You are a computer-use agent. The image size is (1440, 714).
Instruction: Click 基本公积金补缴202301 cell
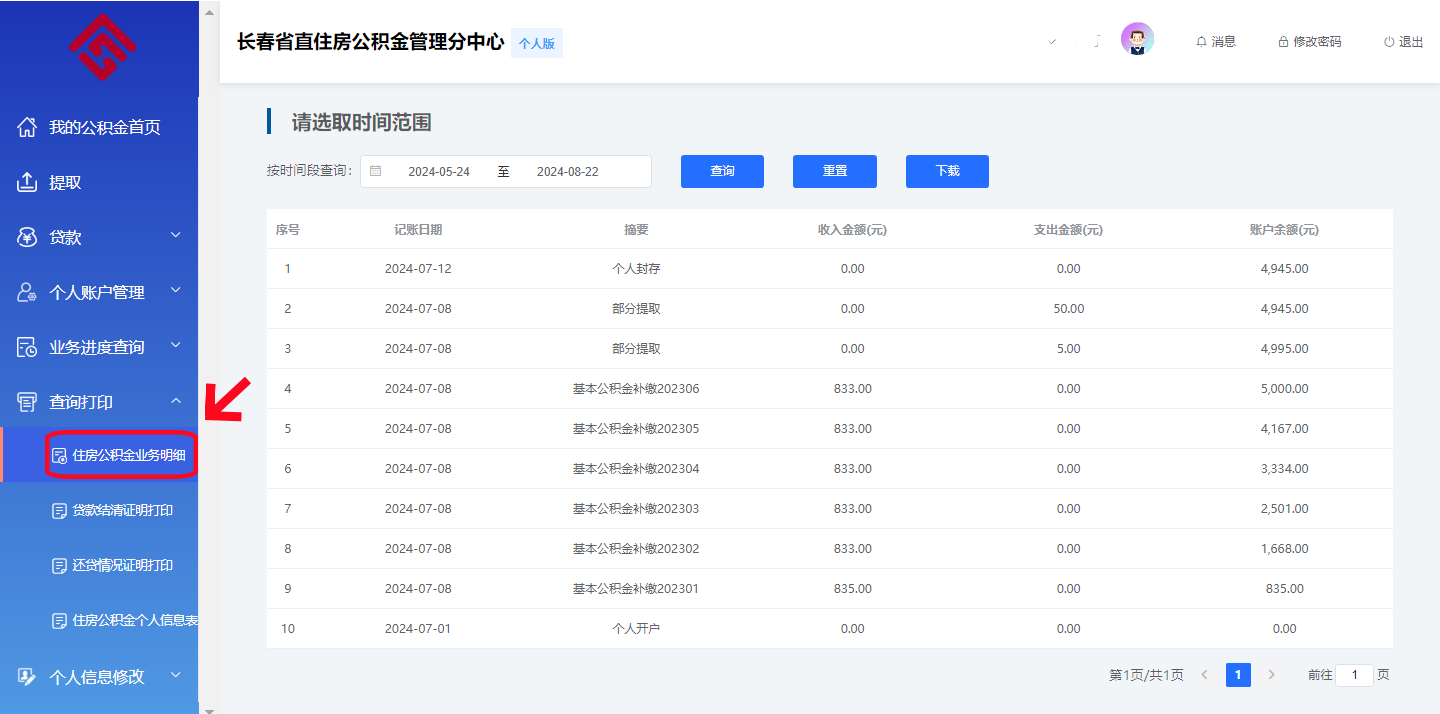[x=636, y=589]
